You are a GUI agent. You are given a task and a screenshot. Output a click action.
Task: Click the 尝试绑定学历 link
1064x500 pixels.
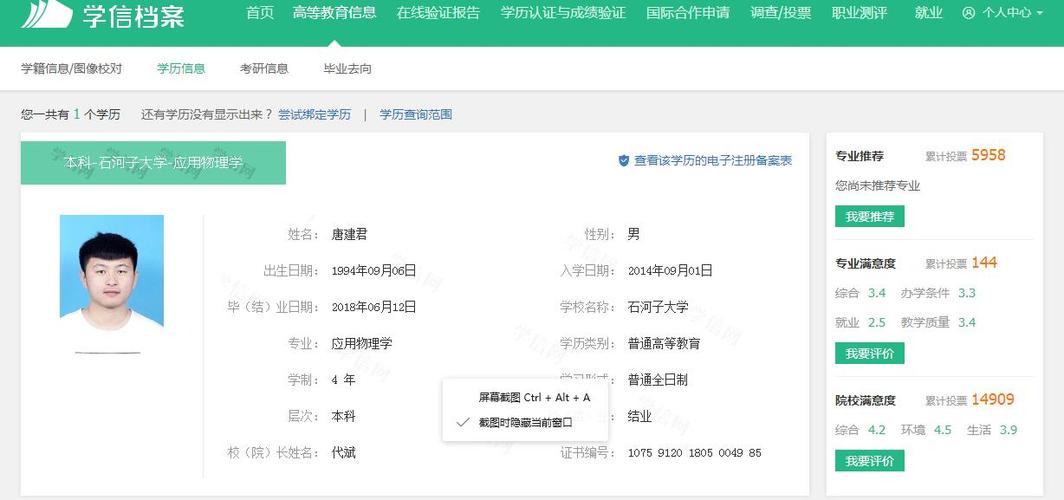point(315,115)
